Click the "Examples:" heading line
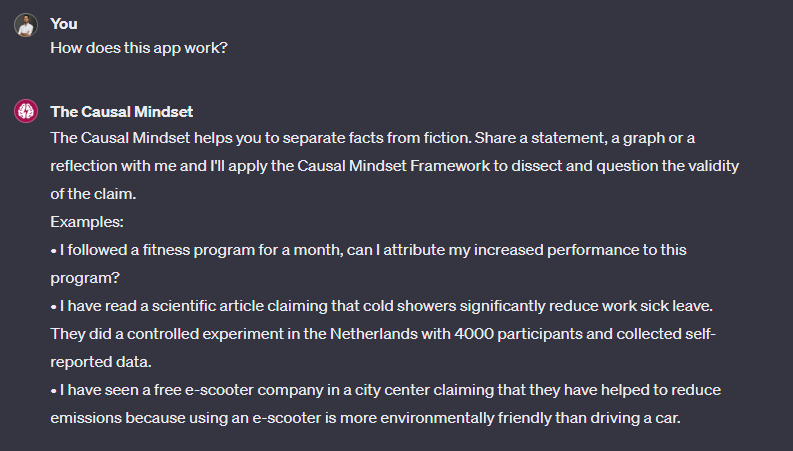Viewport: 793px width, 451px height. coord(87,222)
